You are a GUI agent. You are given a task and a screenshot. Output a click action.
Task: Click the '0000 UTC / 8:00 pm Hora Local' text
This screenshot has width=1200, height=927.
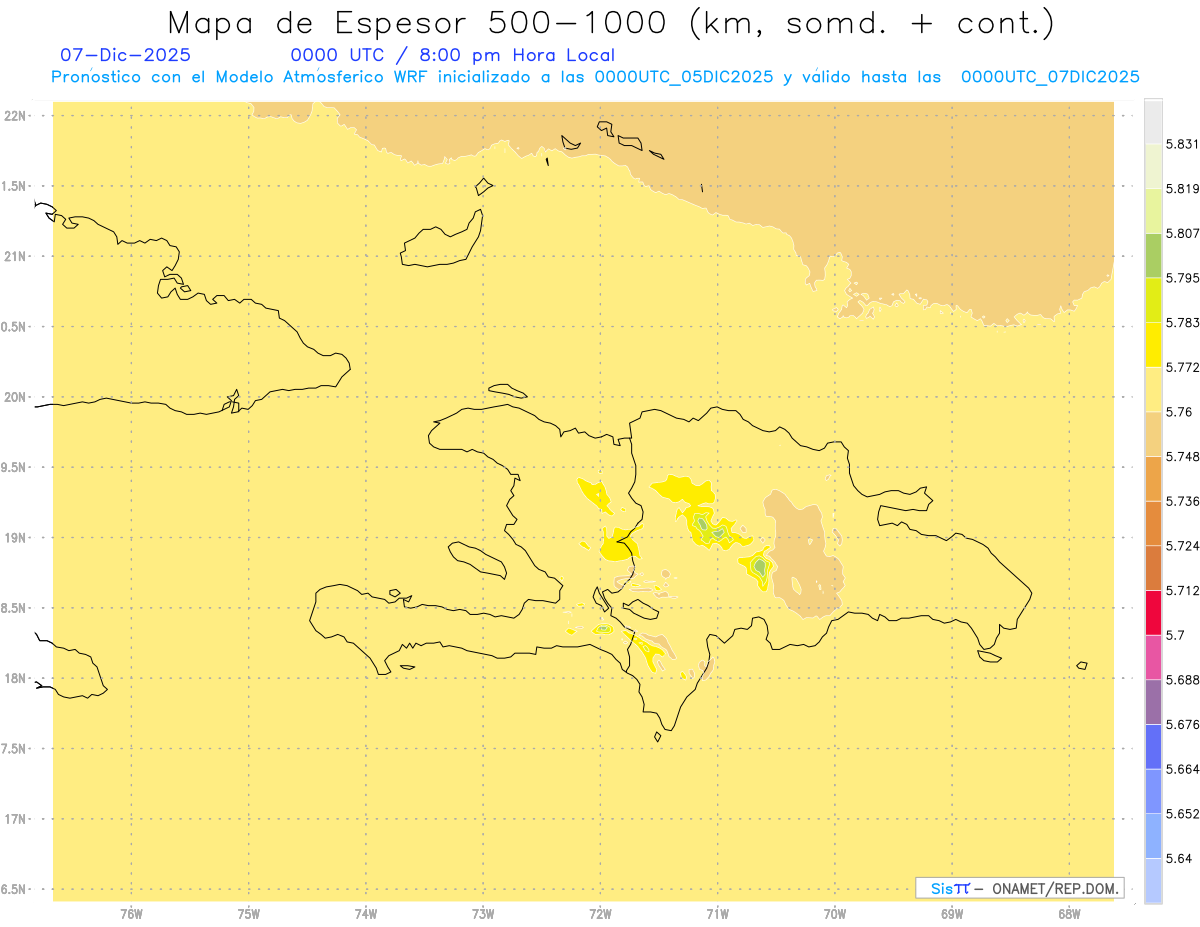click(452, 56)
